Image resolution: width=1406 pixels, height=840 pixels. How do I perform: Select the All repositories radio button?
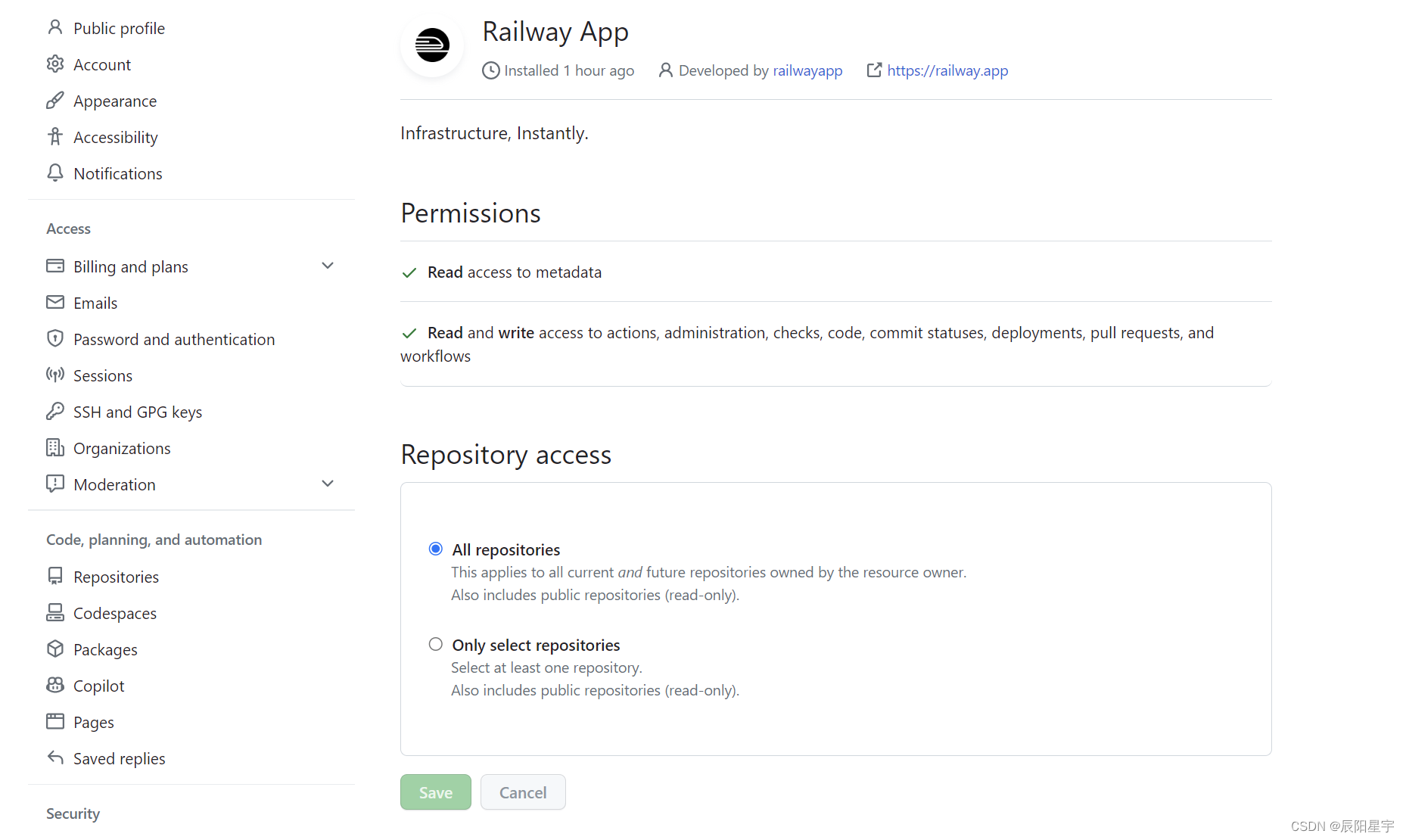point(436,549)
